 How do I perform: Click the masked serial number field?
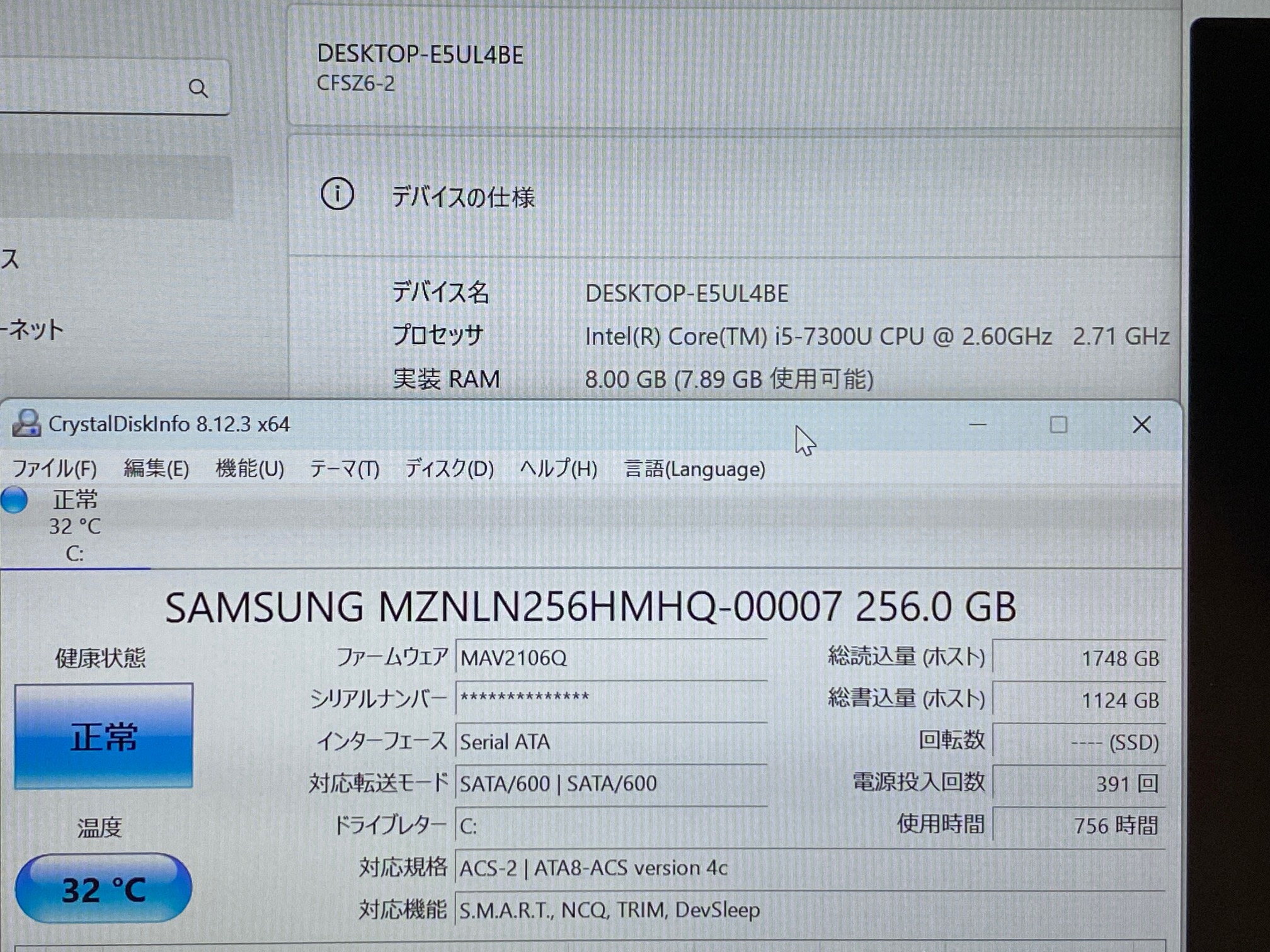(x=611, y=699)
